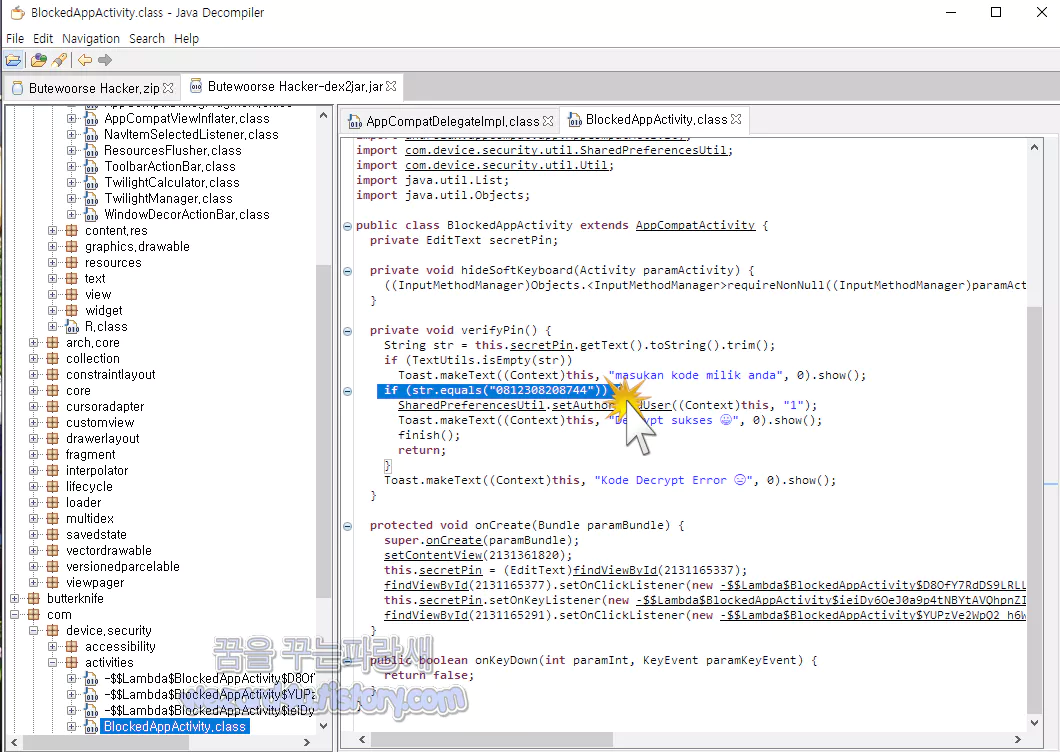Click the accessibility package icon
This screenshot has width=1060, height=752.
(x=72, y=647)
